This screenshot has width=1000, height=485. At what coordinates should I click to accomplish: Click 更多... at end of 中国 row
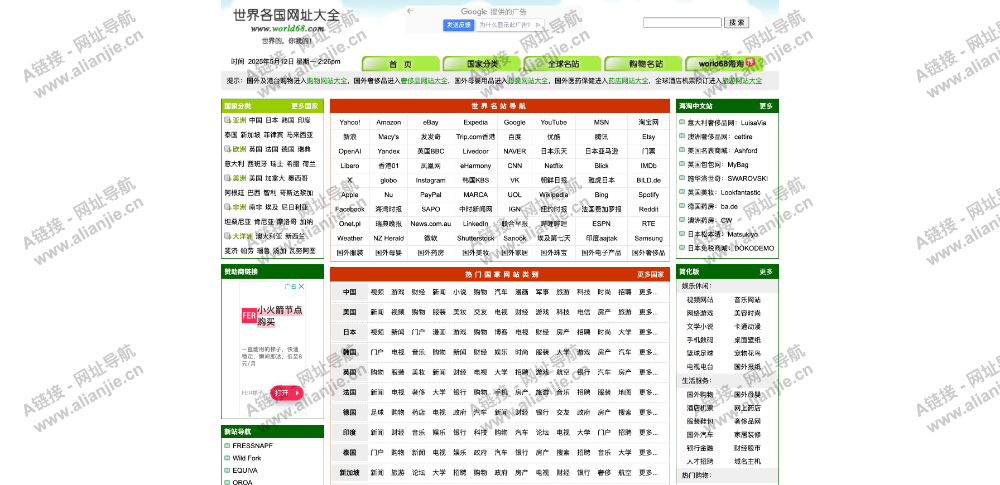point(647,292)
